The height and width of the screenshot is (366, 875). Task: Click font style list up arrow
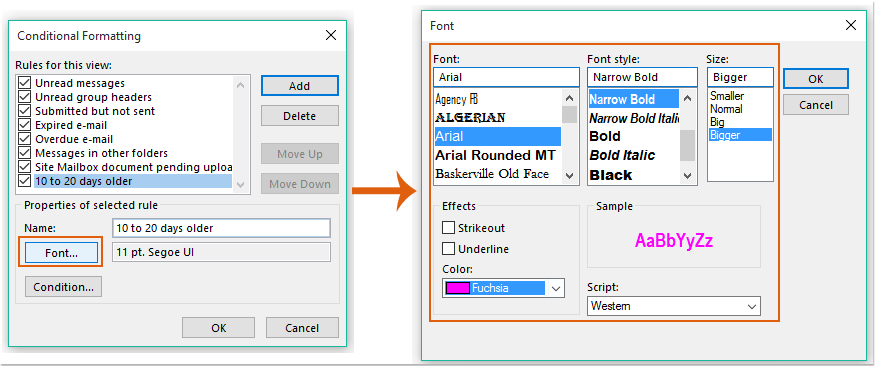coord(688,99)
